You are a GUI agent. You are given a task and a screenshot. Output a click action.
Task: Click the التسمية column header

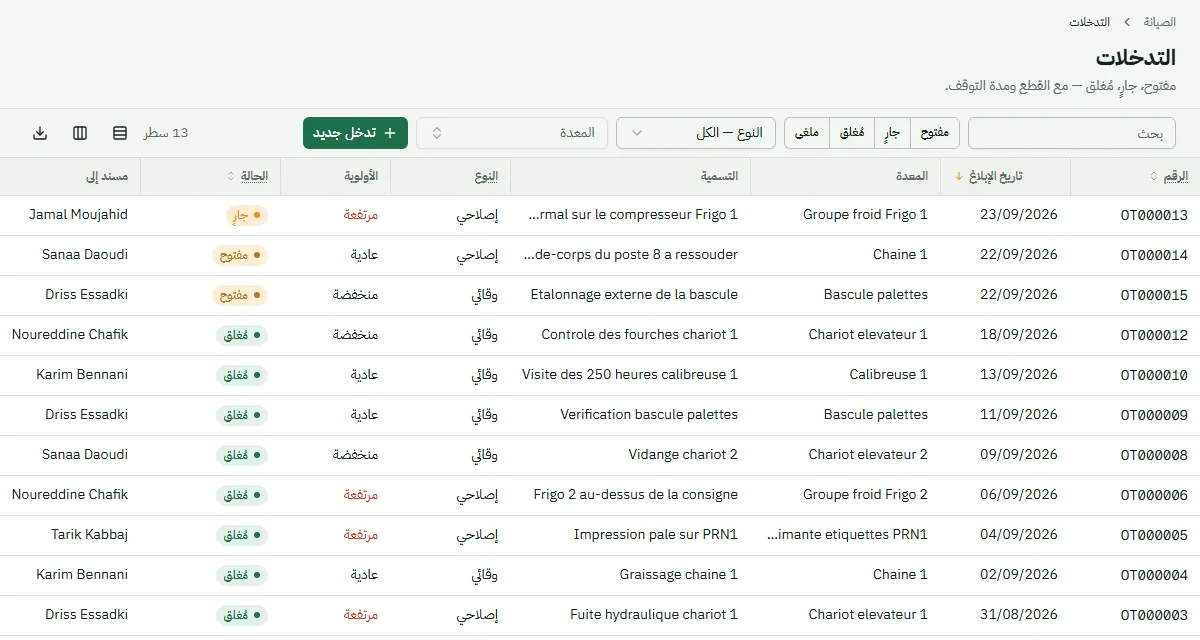(719, 177)
